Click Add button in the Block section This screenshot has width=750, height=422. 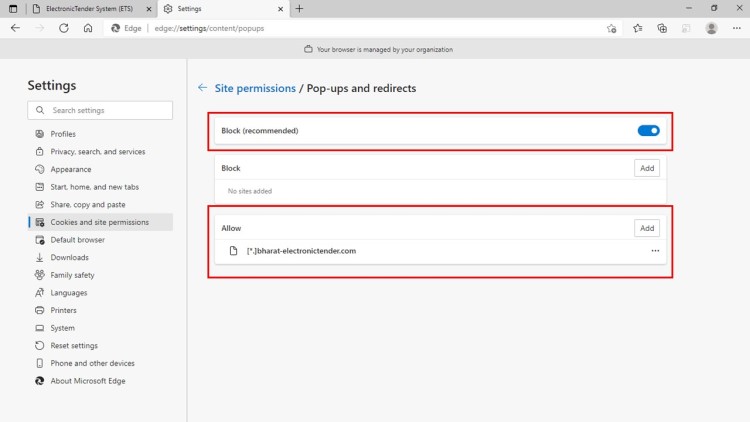[647, 168]
